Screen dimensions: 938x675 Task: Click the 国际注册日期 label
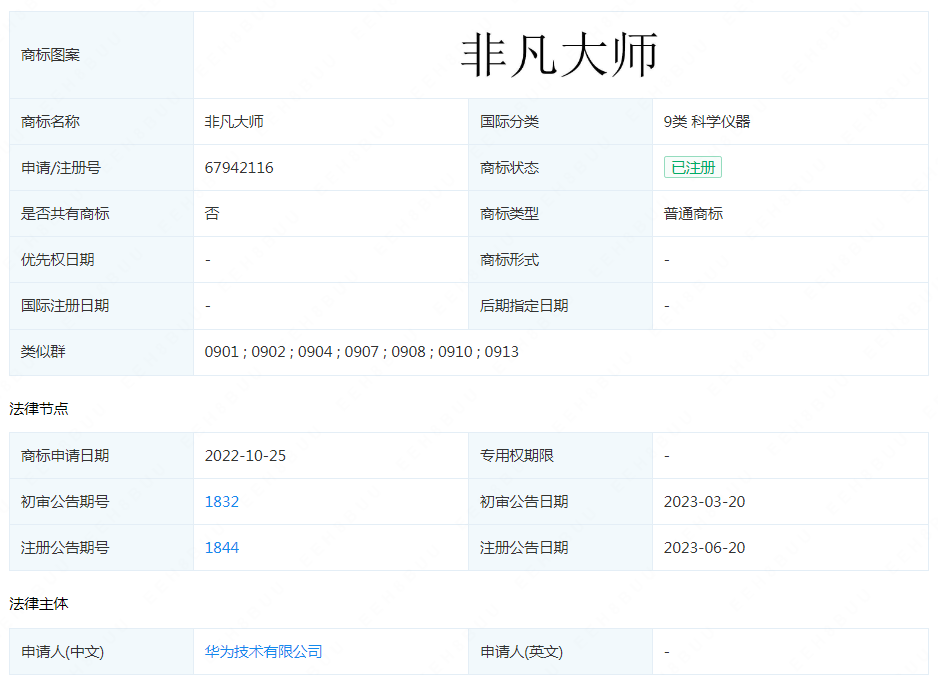65,306
